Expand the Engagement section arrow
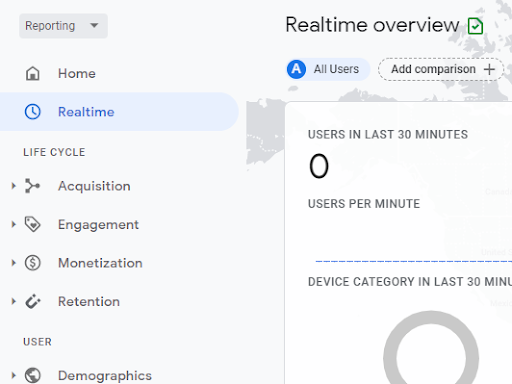Viewport: 512px width, 384px height. (13, 224)
